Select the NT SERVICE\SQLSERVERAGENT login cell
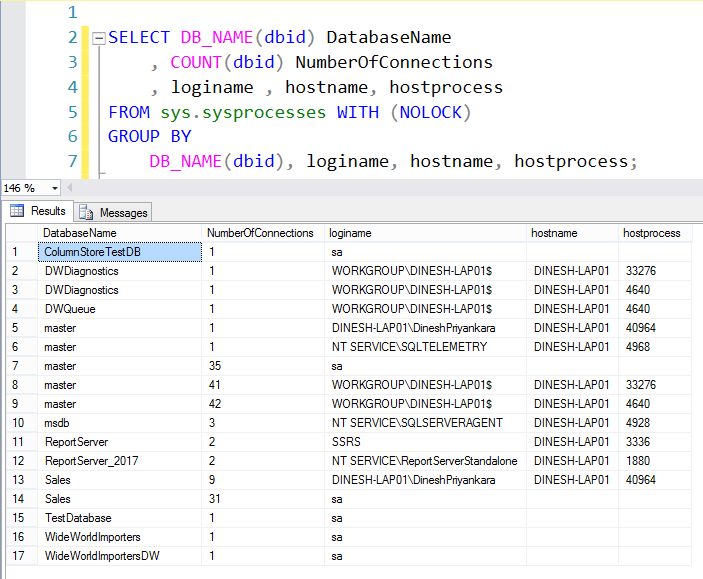The width and height of the screenshot is (703, 579). pos(425,423)
